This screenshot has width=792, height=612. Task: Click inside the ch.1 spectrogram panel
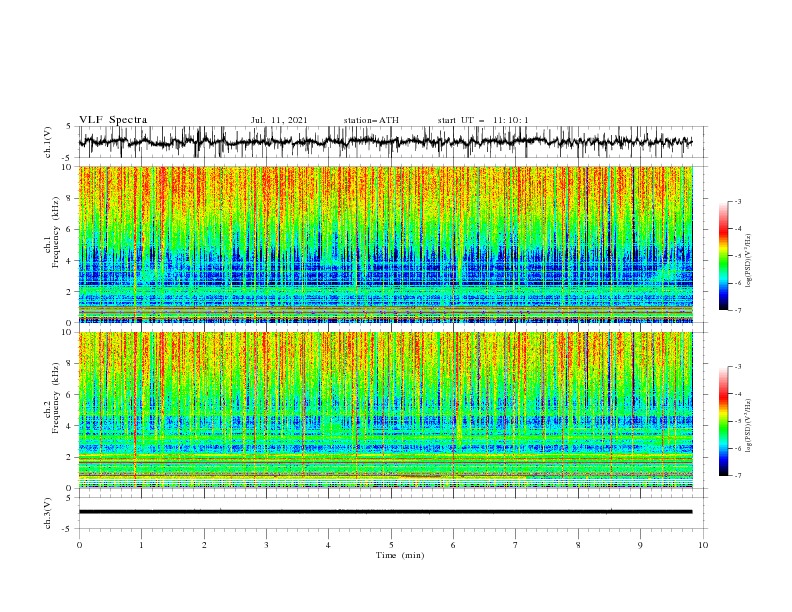click(386, 244)
